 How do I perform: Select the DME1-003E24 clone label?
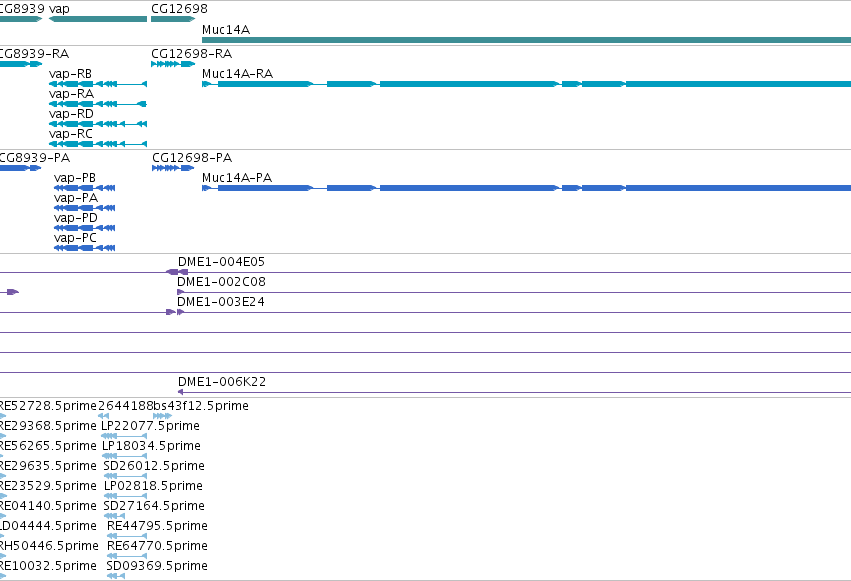(221, 302)
